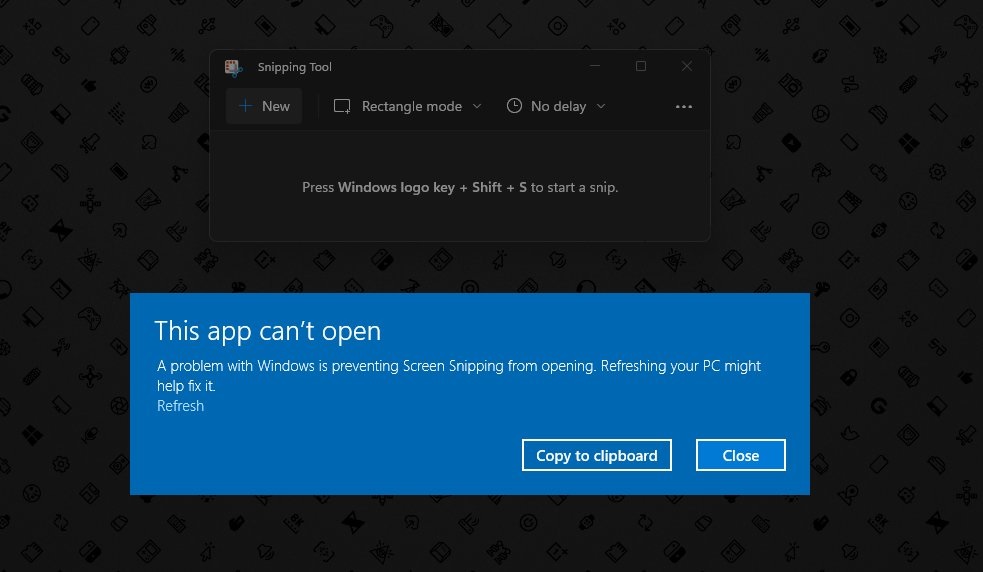Open the Rectangle mode snipping dropdown label
The image size is (983, 572).
tap(411, 106)
